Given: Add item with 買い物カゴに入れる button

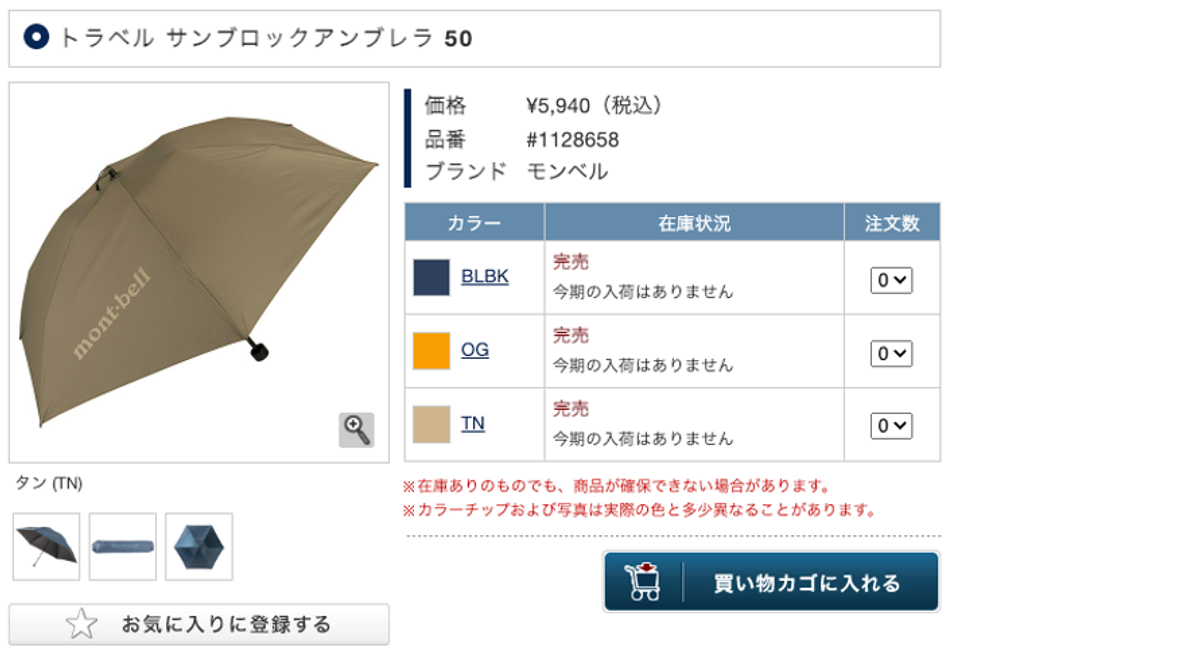Looking at the screenshot, I should point(771,582).
